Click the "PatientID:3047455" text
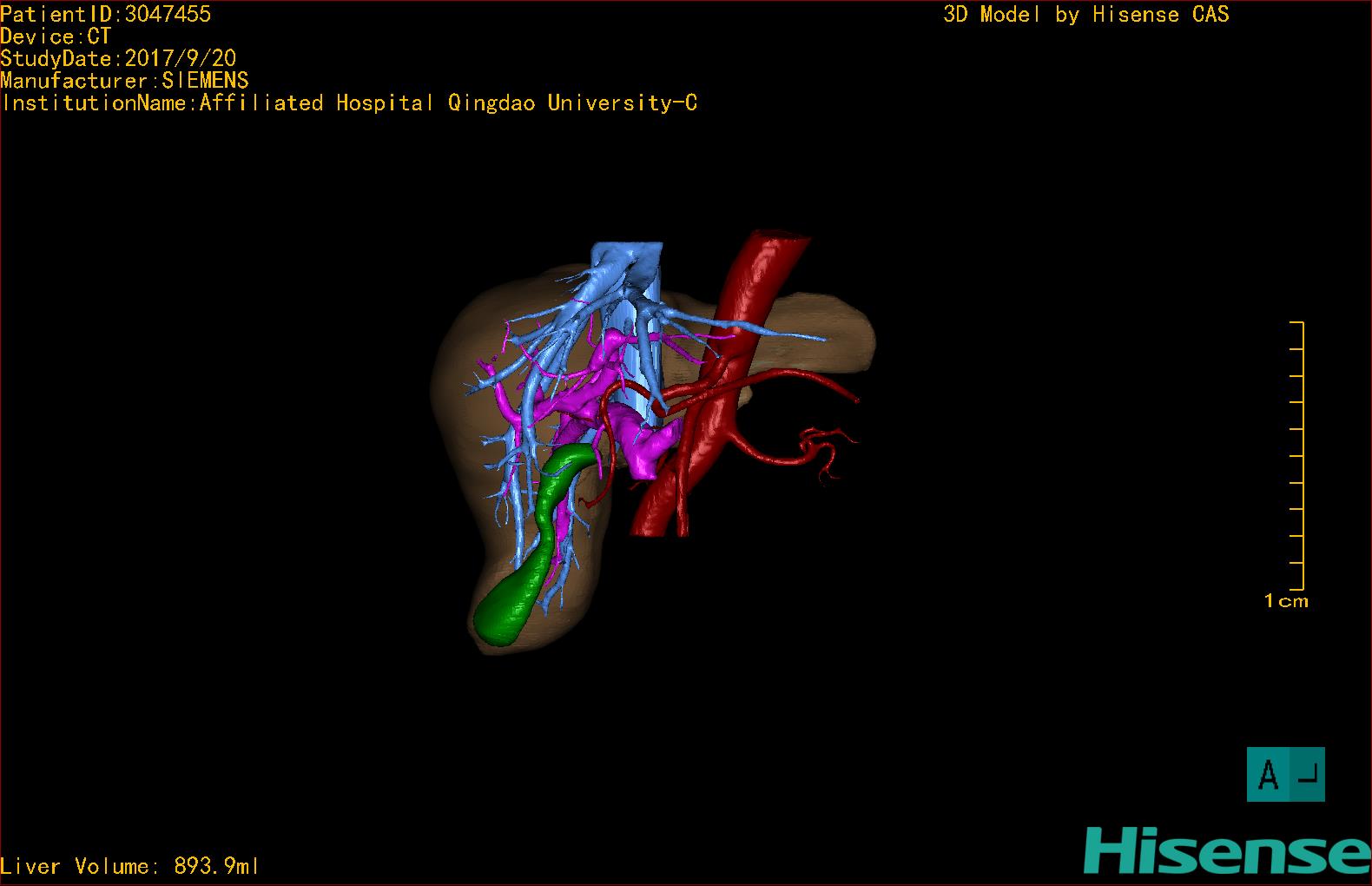This screenshot has width=1372, height=886. click(x=105, y=14)
